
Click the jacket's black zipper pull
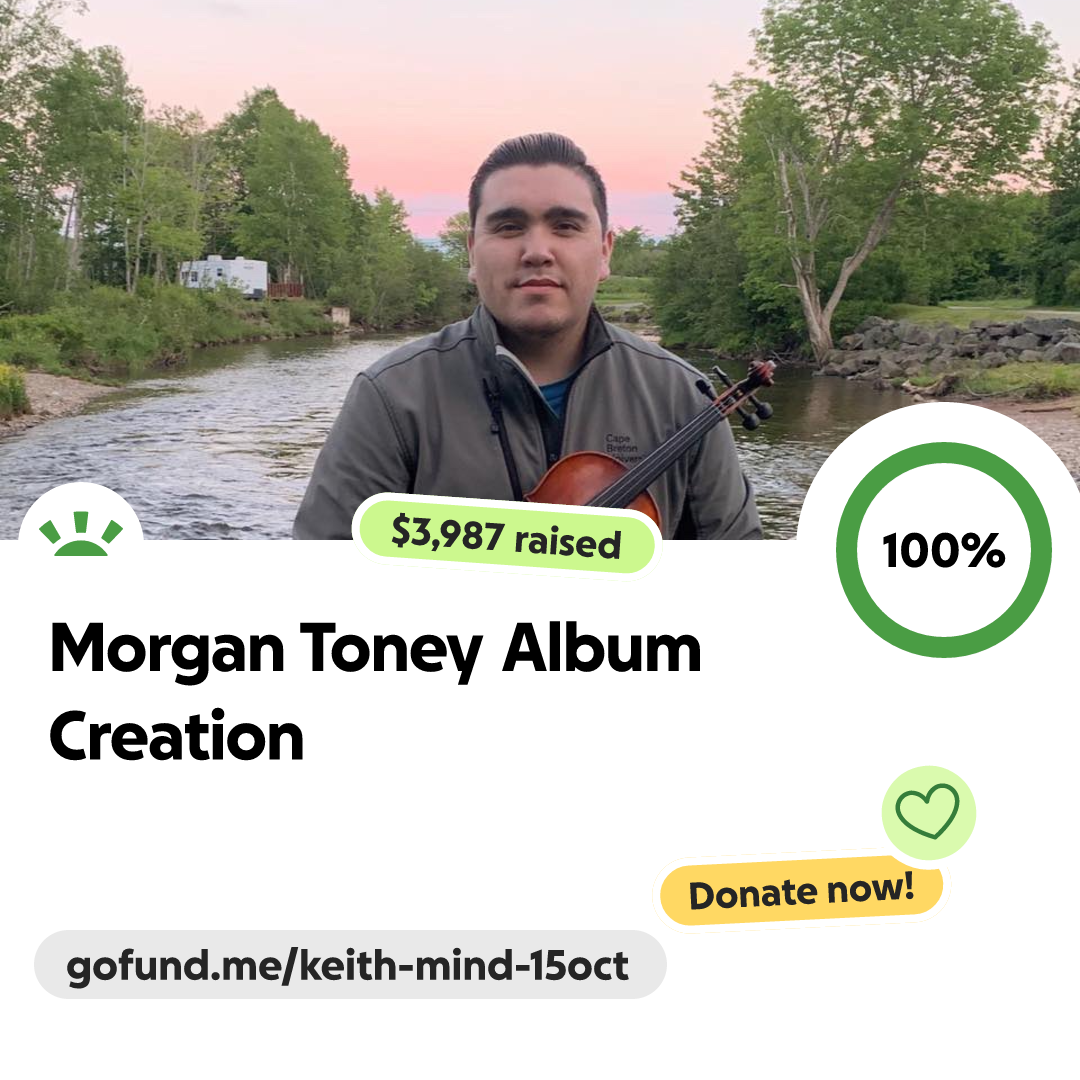(x=493, y=406)
